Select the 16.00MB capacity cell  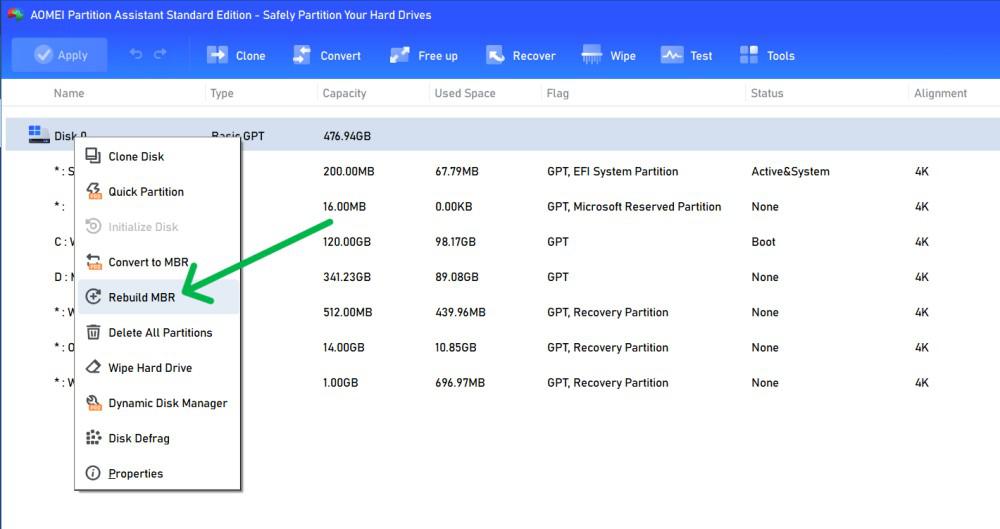[x=344, y=206]
